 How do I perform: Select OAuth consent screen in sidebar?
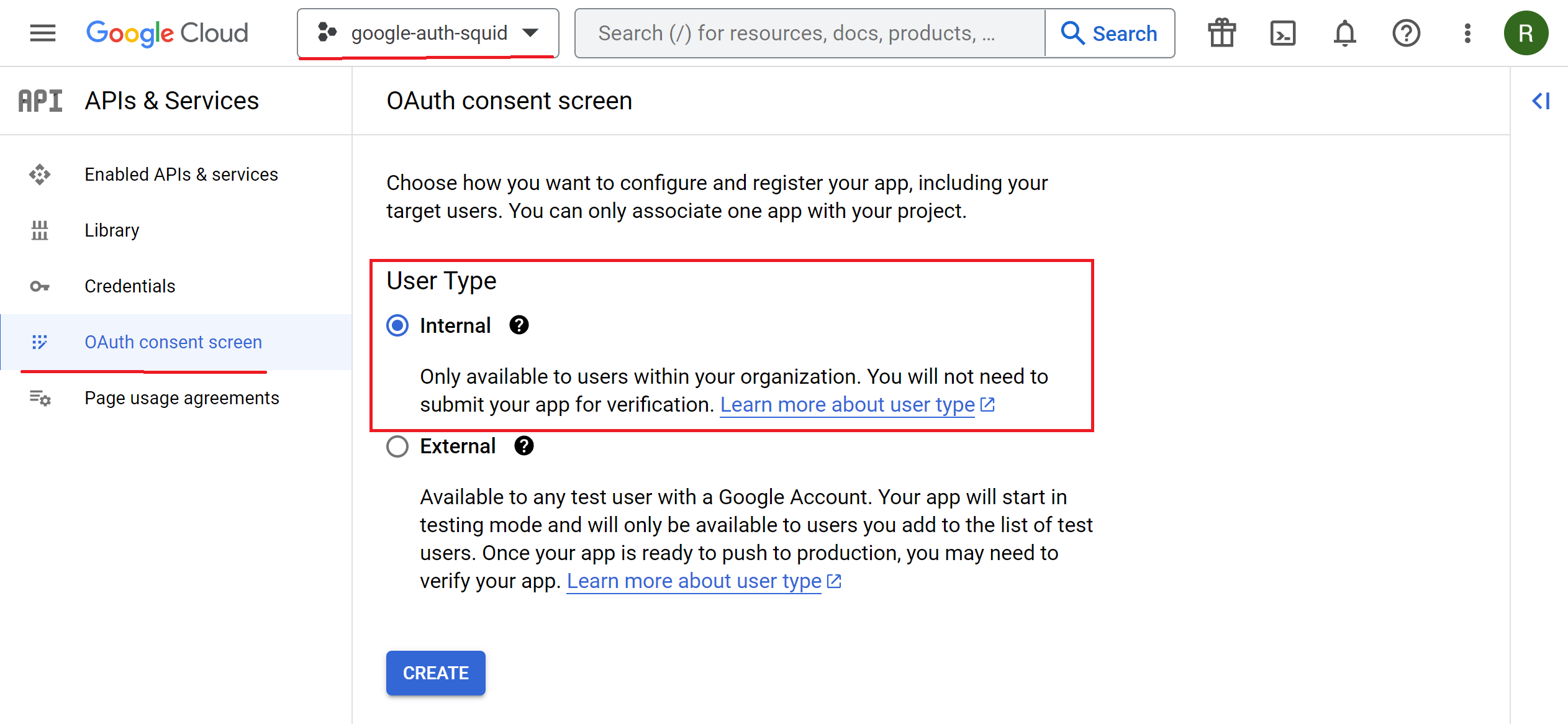pyautogui.click(x=176, y=342)
